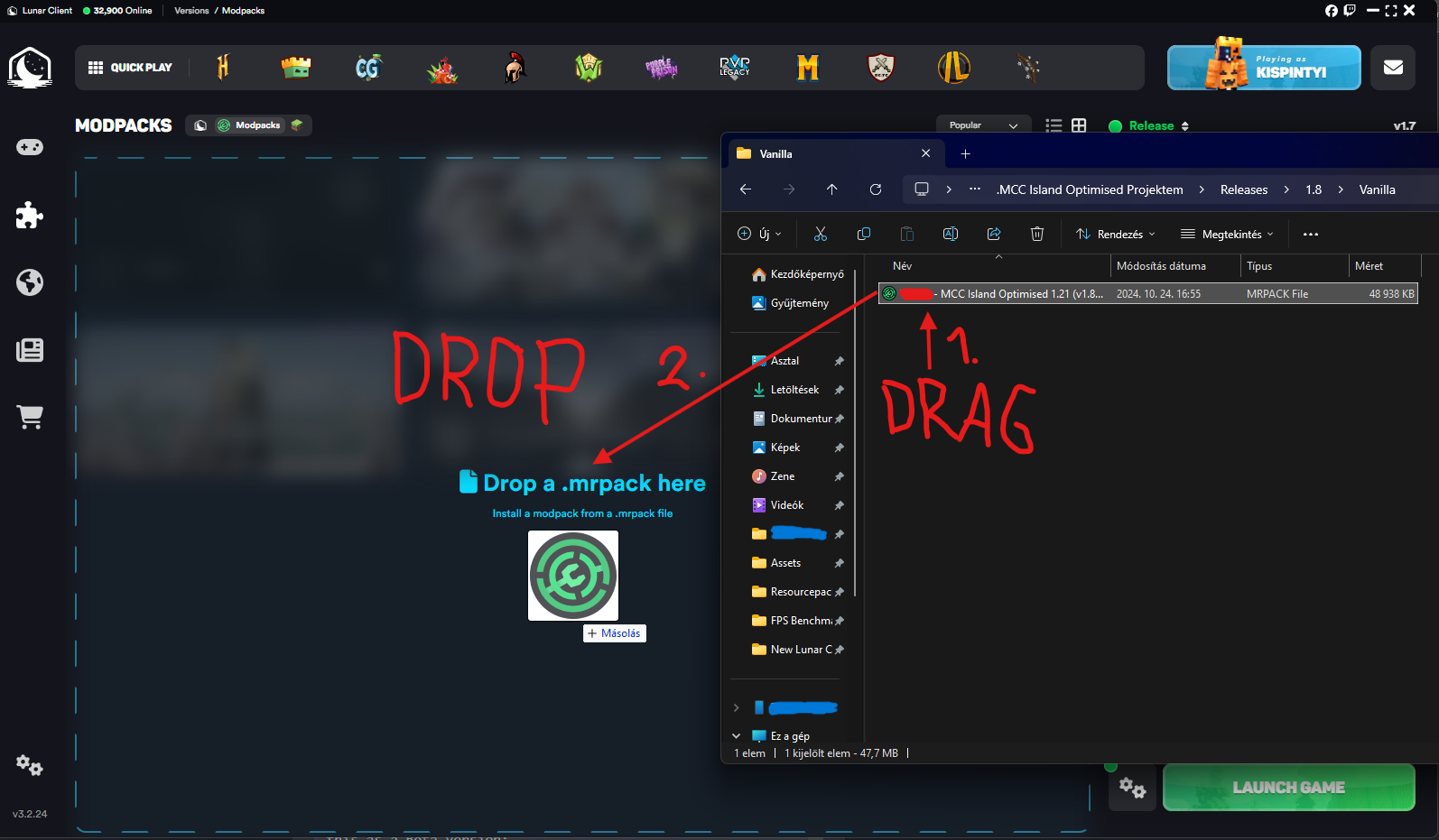Select the MCC Island Optimised mrpack file
The width and height of the screenshot is (1439, 840).
click(x=1147, y=294)
